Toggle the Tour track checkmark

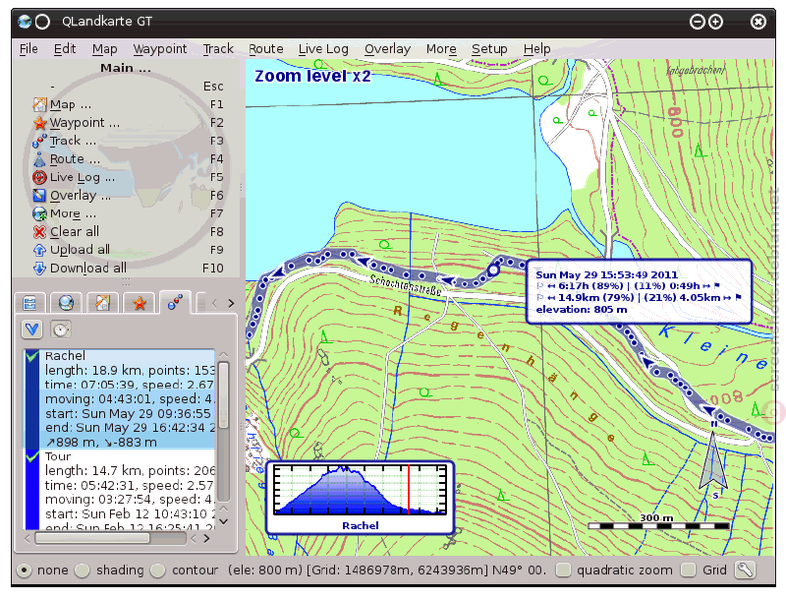[x=33, y=457]
